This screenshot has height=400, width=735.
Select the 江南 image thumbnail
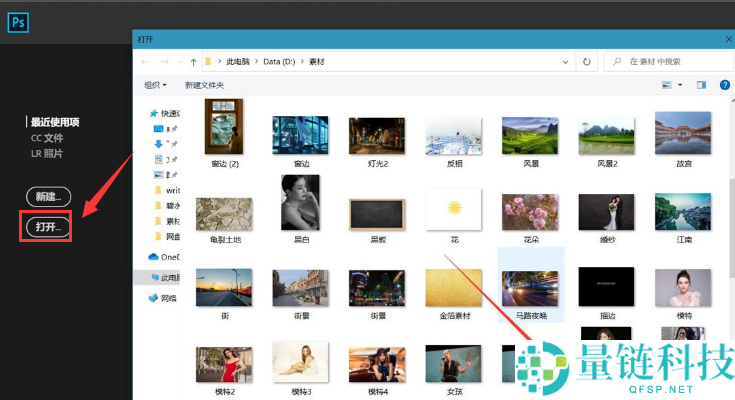pyautogui.click(x=683, y=211)
